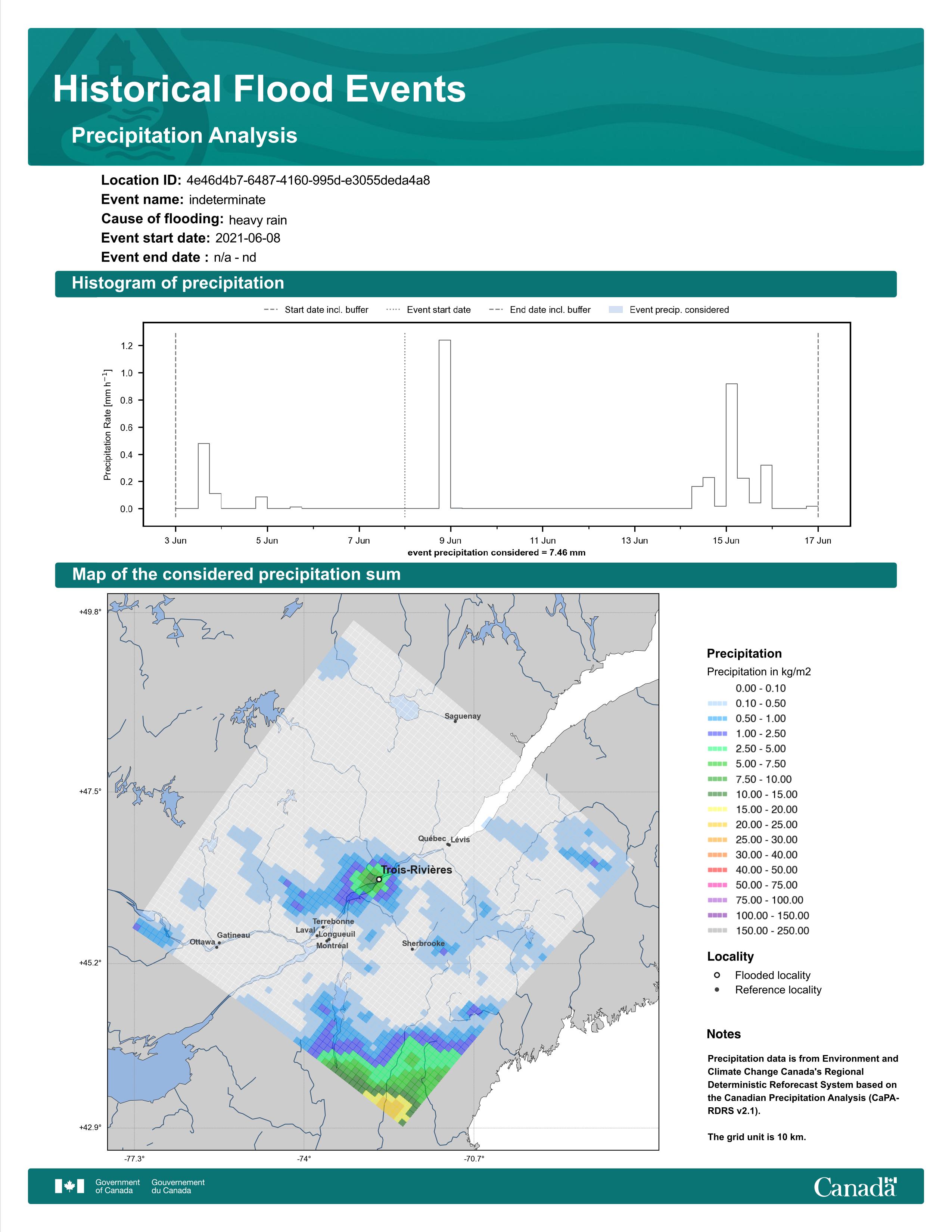Click the Event name value indeterminate
Screen dimensions: 952x1232
(227, 200)
